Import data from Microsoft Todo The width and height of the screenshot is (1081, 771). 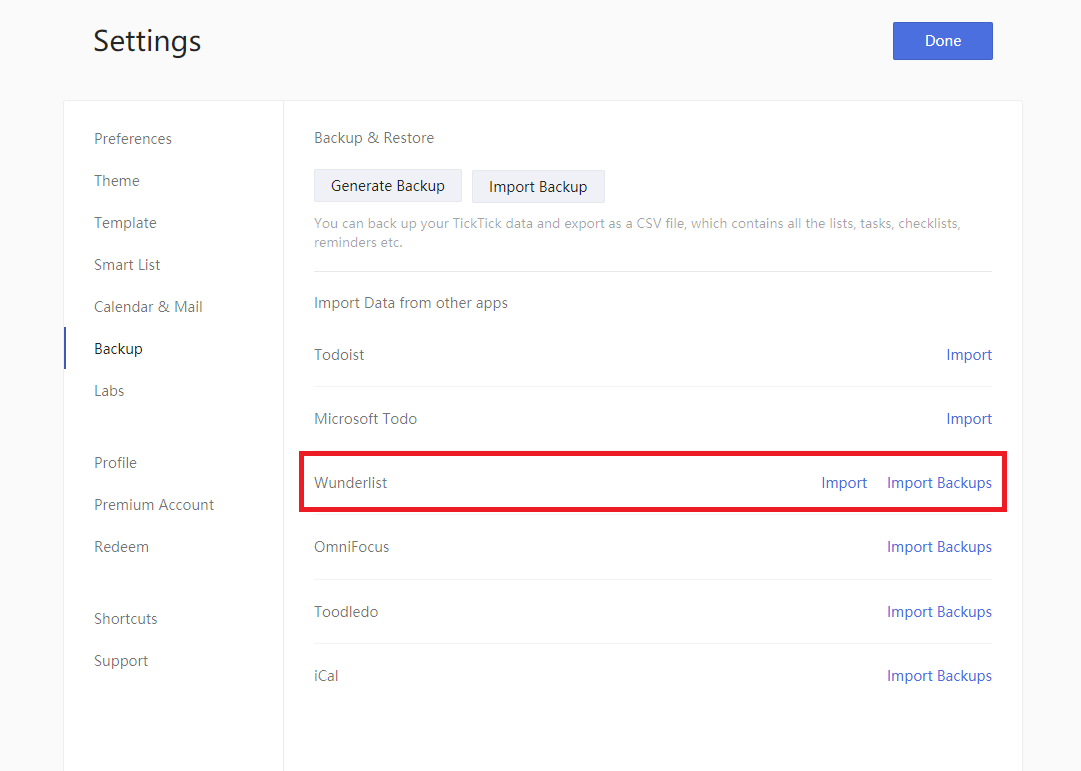tap(969, 419)
